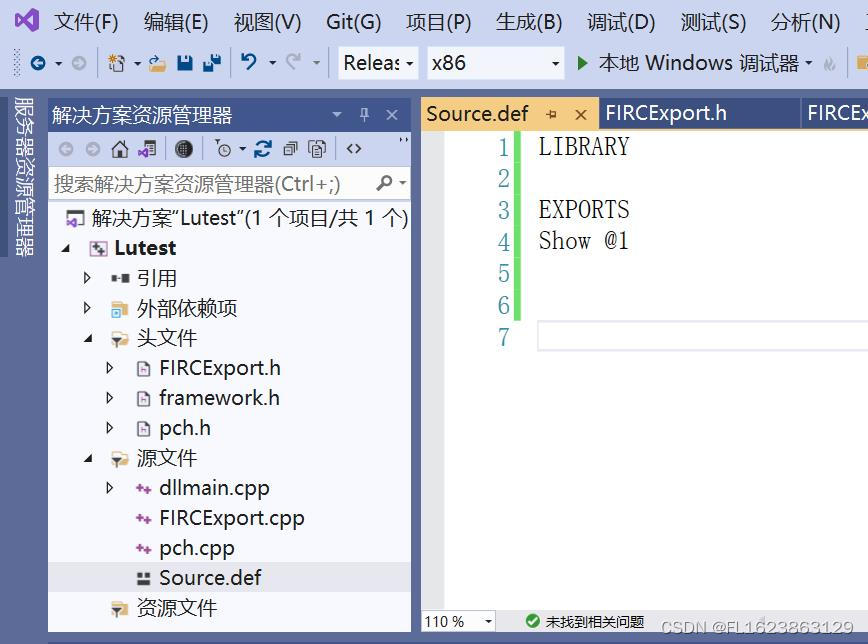Open the code view icon in Solution Explorer
This screenshot has width=868, height=644.
354,148
